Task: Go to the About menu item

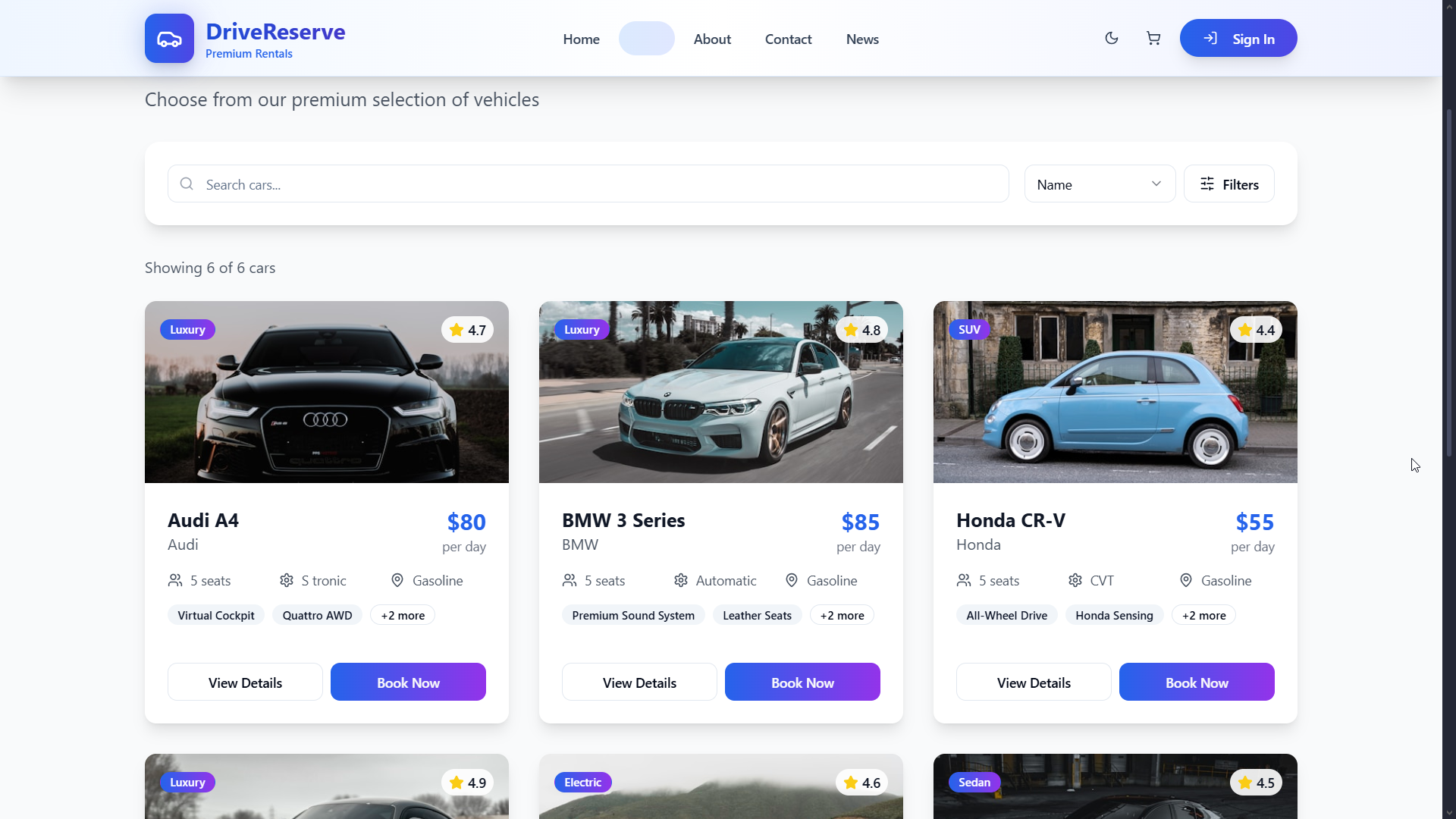Action: 712,39
